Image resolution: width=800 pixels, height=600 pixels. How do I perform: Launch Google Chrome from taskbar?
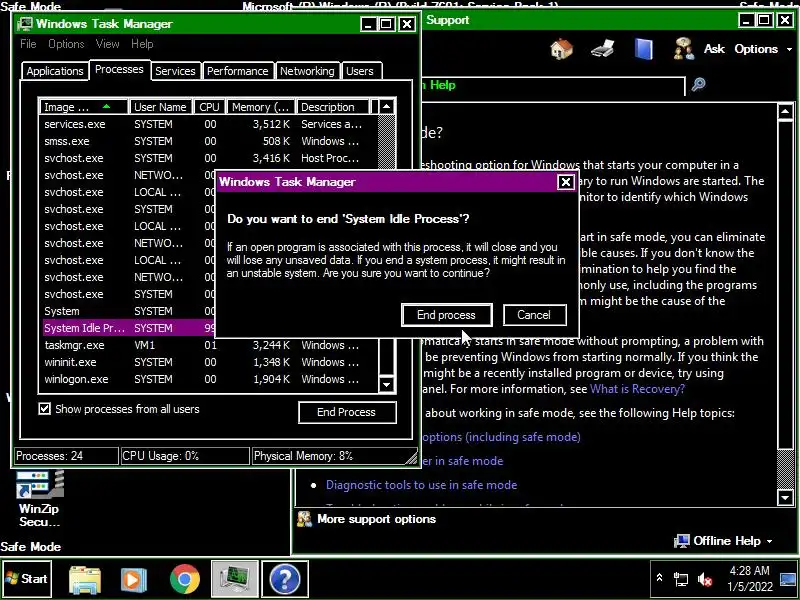click(185, 579)
